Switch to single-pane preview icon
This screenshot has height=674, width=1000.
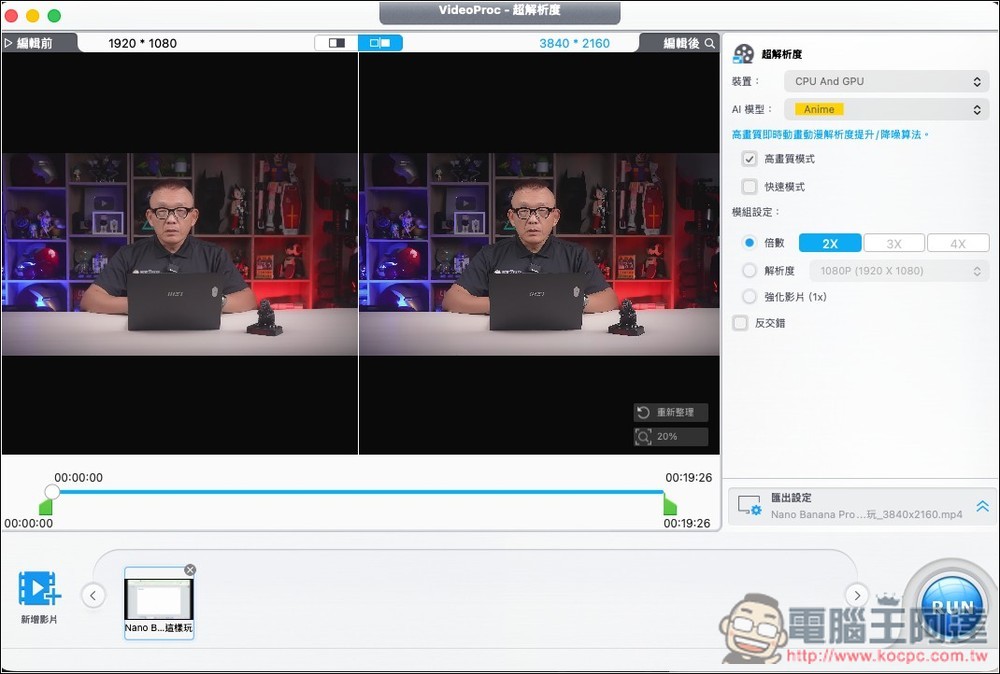(335, 42)
